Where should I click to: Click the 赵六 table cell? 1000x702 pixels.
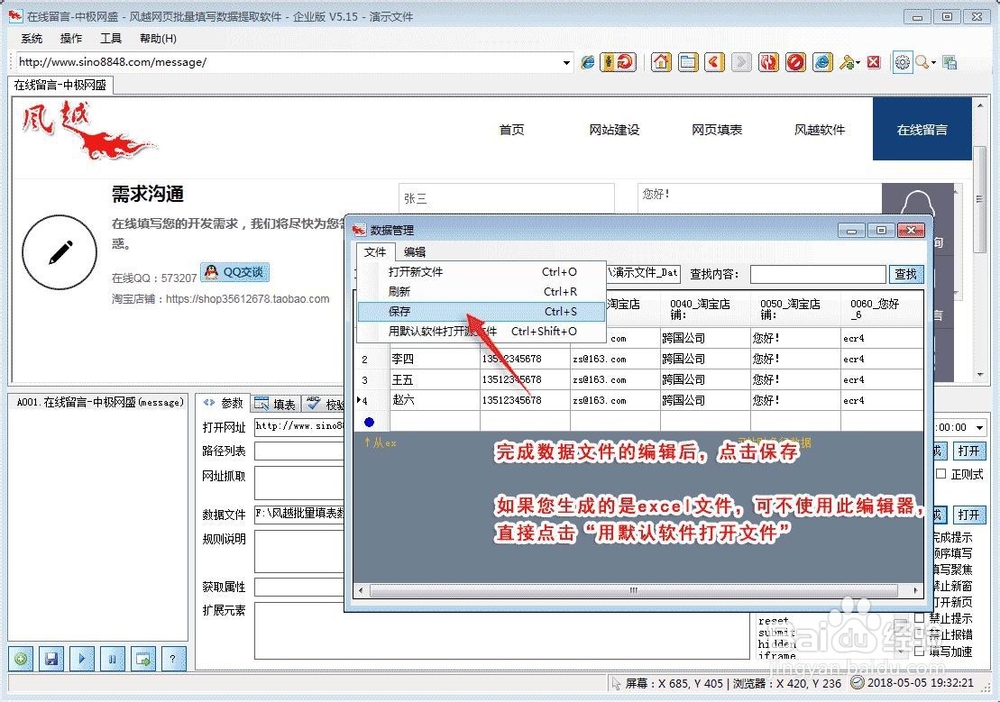point(434,400)
